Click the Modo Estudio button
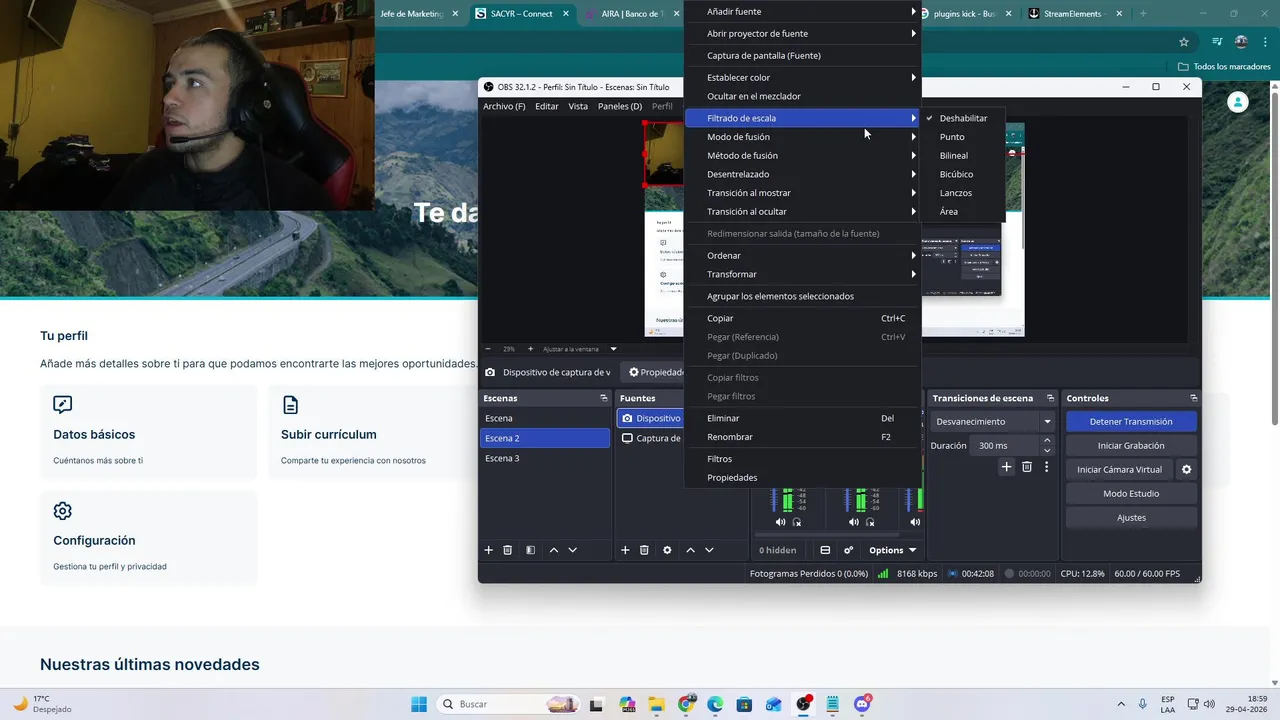The height and width of the screenshot is (720, 1280). pyautogui.click(x=1131, y=493)
